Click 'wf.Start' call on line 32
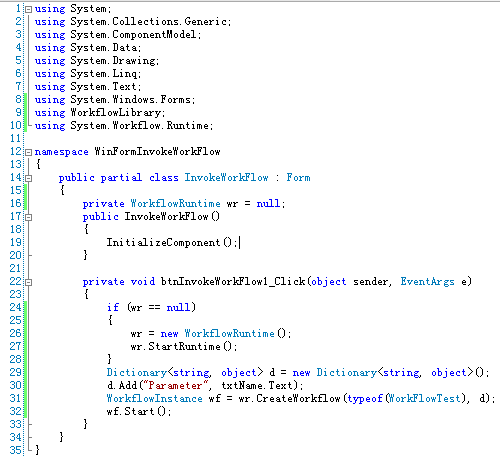This screenshot has height=457, width=500. 131,412
